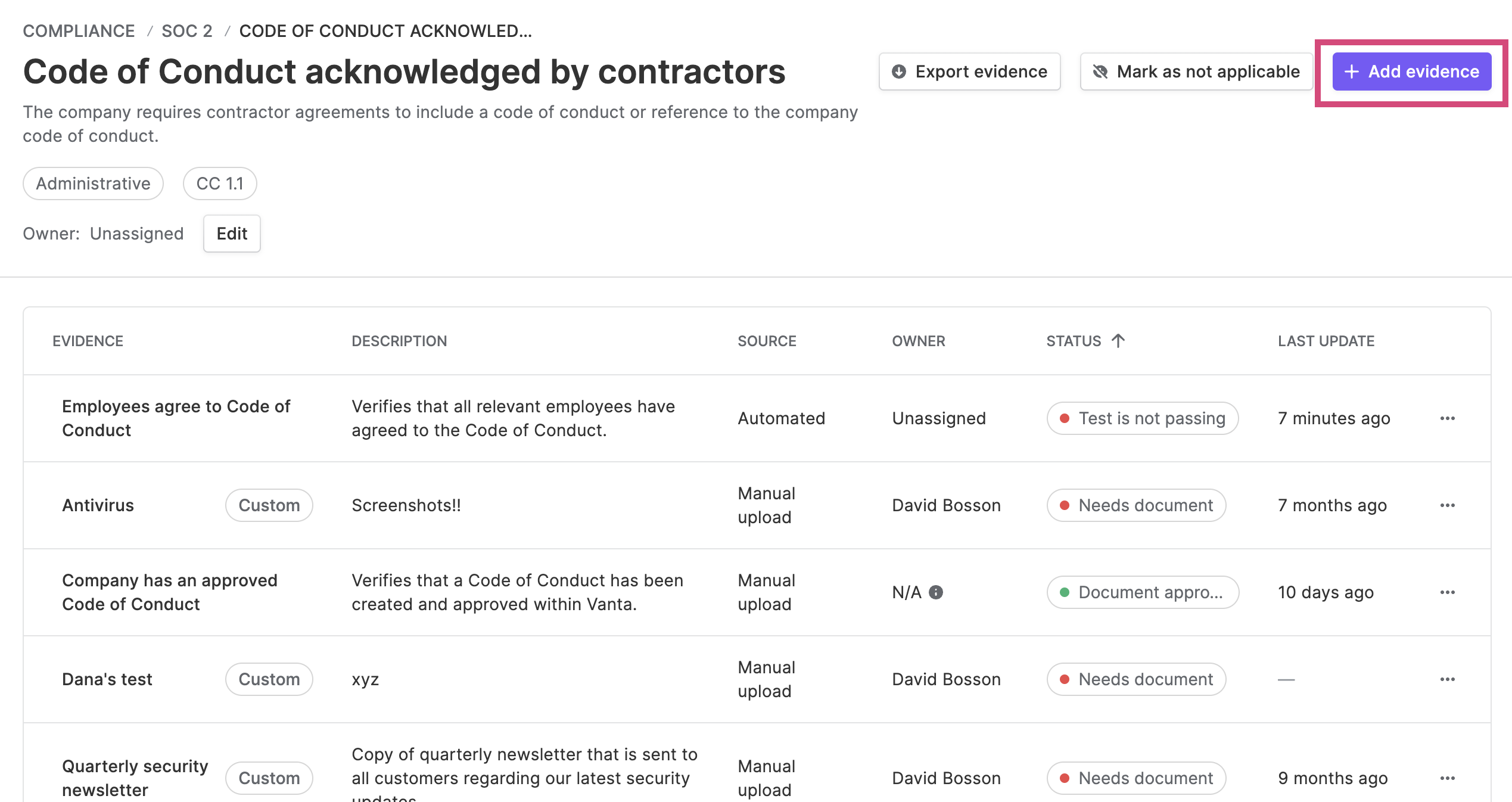Open ellipsis menu for Company approved Code row
The width and height of the screenshot is (1512, 802).
1447,592
